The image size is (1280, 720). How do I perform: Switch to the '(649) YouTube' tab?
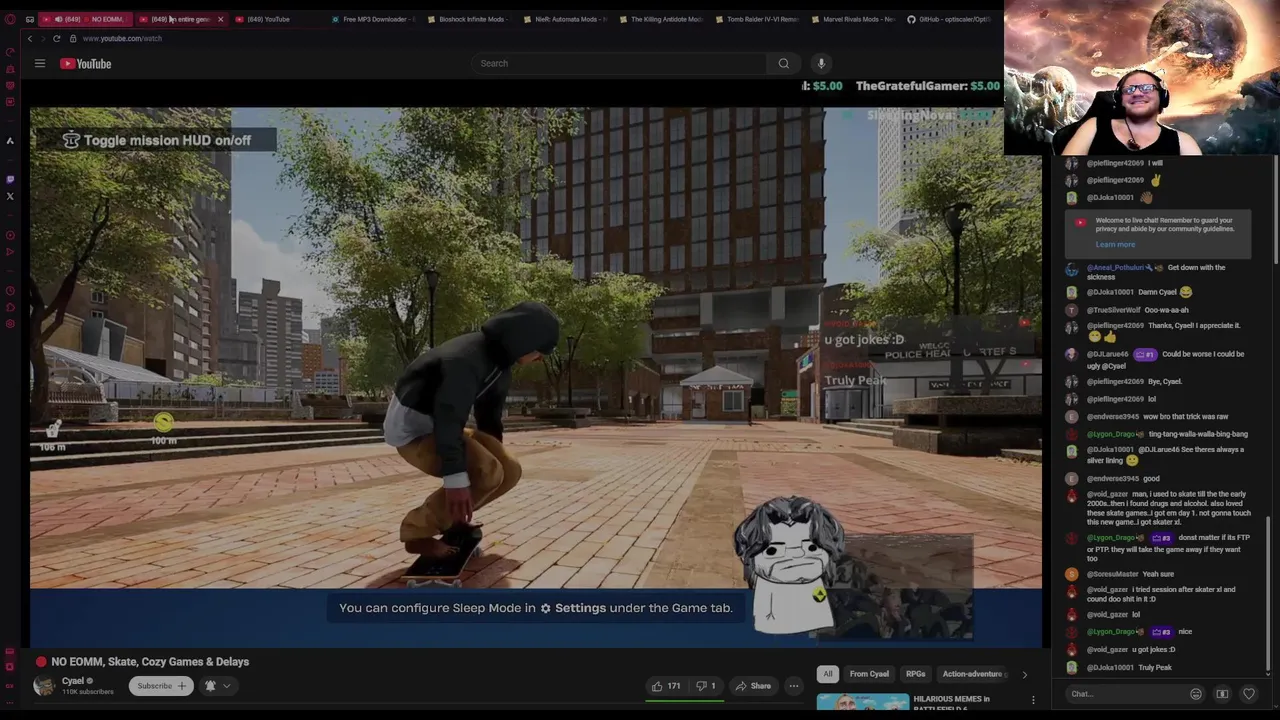[x=270, y=19]
